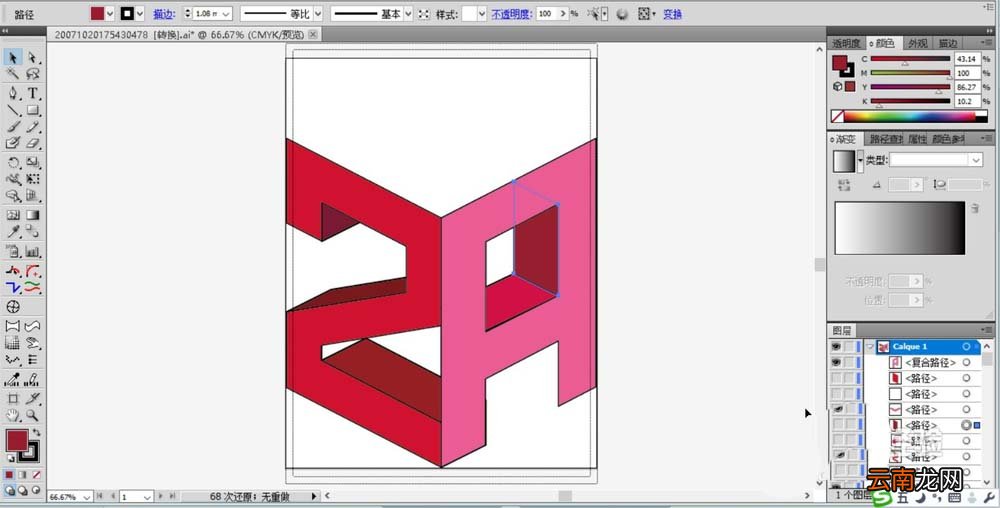Open stroke color dropdown in control bar

(x=140, y=13)
